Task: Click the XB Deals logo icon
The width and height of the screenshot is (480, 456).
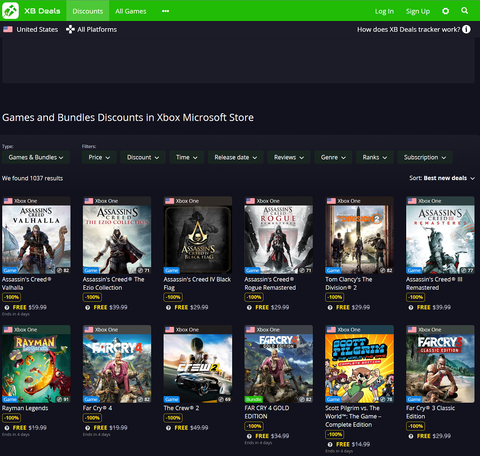Action: coord(10,10)
